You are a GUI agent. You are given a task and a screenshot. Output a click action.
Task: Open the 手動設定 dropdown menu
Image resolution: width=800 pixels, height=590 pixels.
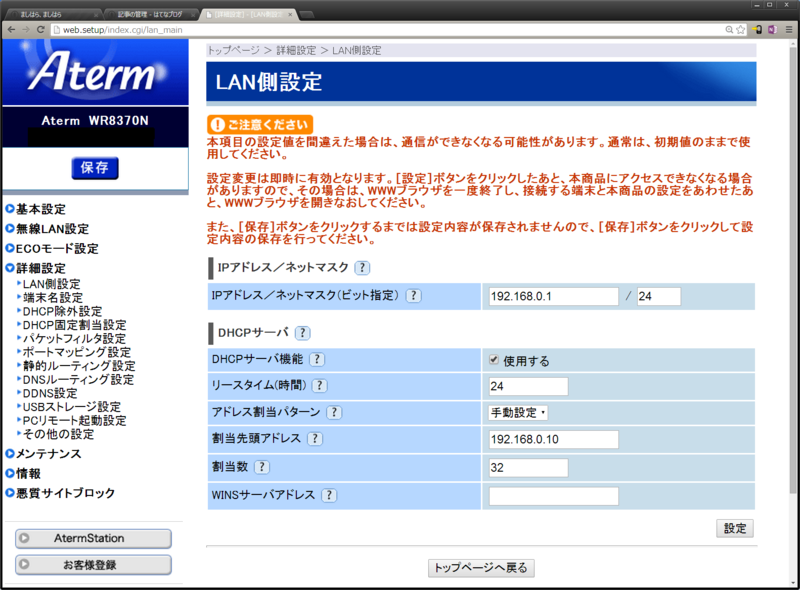tap(518, 412)
